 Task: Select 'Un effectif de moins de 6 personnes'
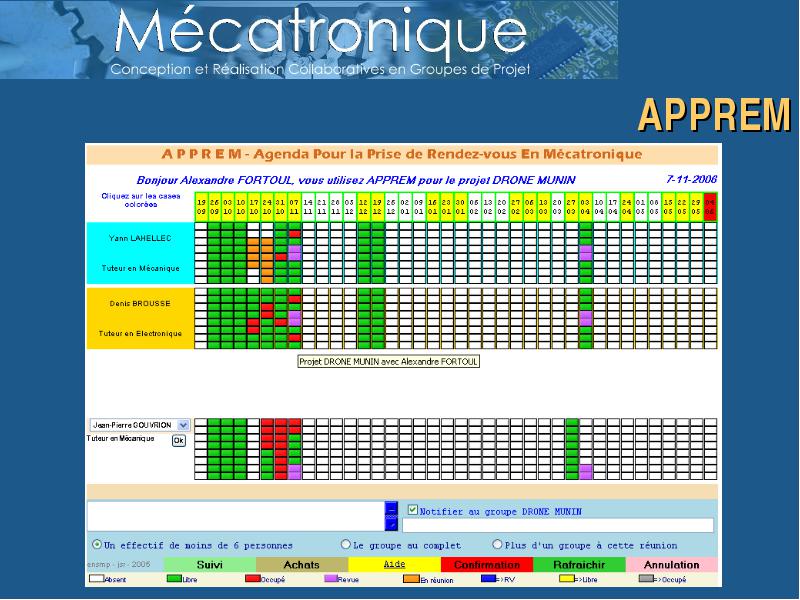[x=96, y=544]
